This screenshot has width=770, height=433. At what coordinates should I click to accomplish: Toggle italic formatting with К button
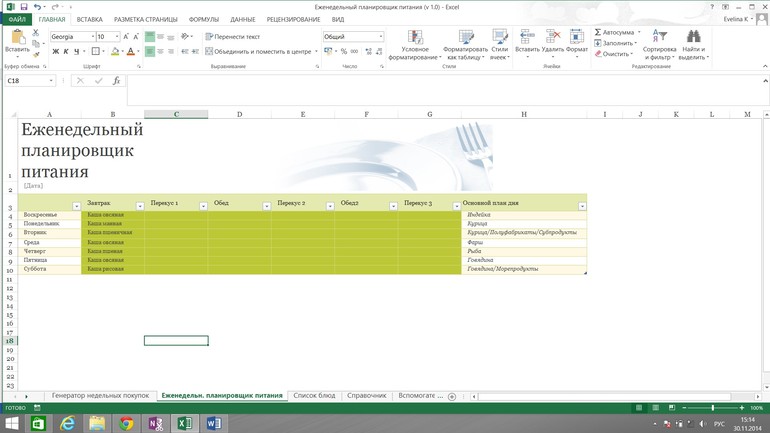(x=67, y=52)
